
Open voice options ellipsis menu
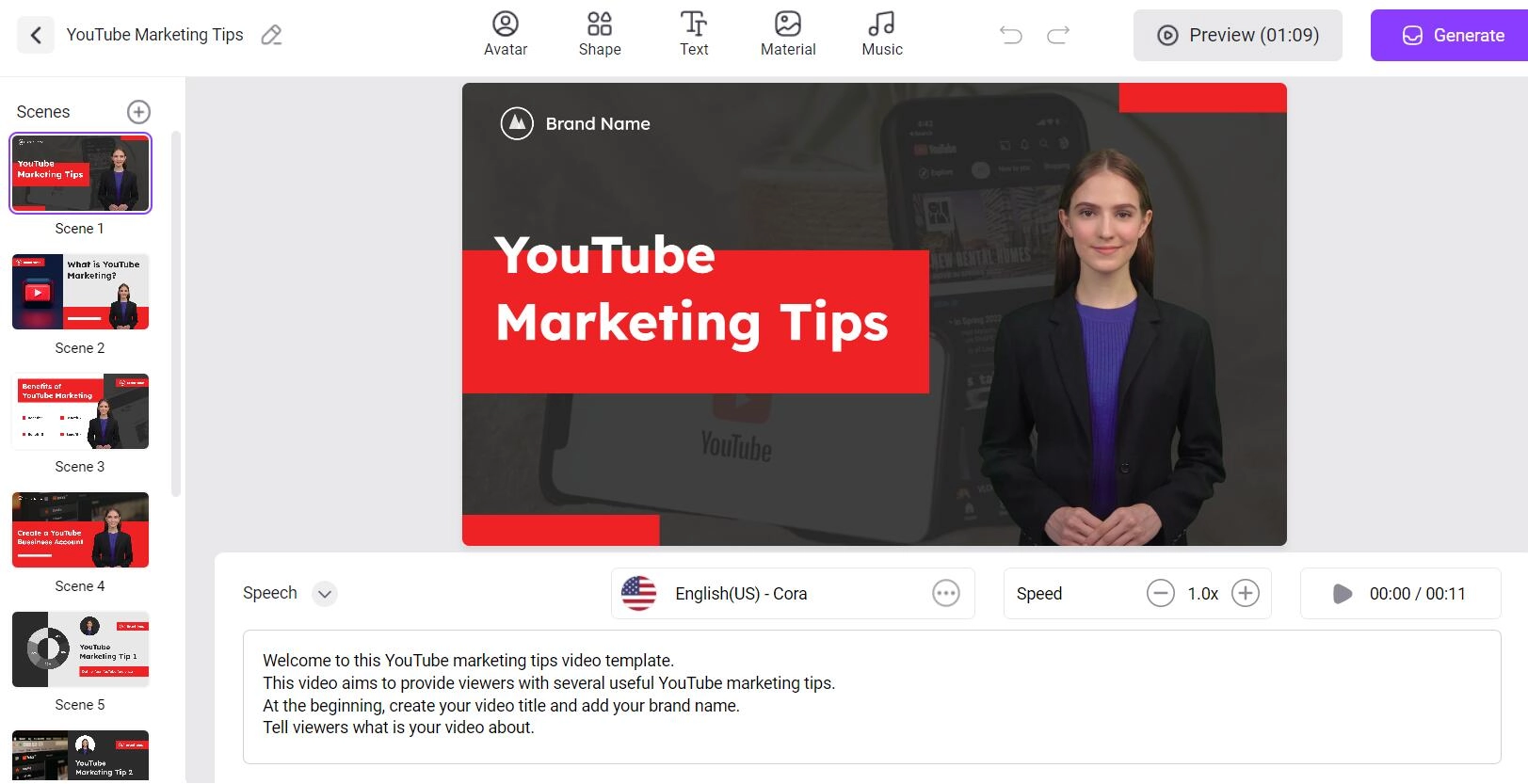(945, 594)
